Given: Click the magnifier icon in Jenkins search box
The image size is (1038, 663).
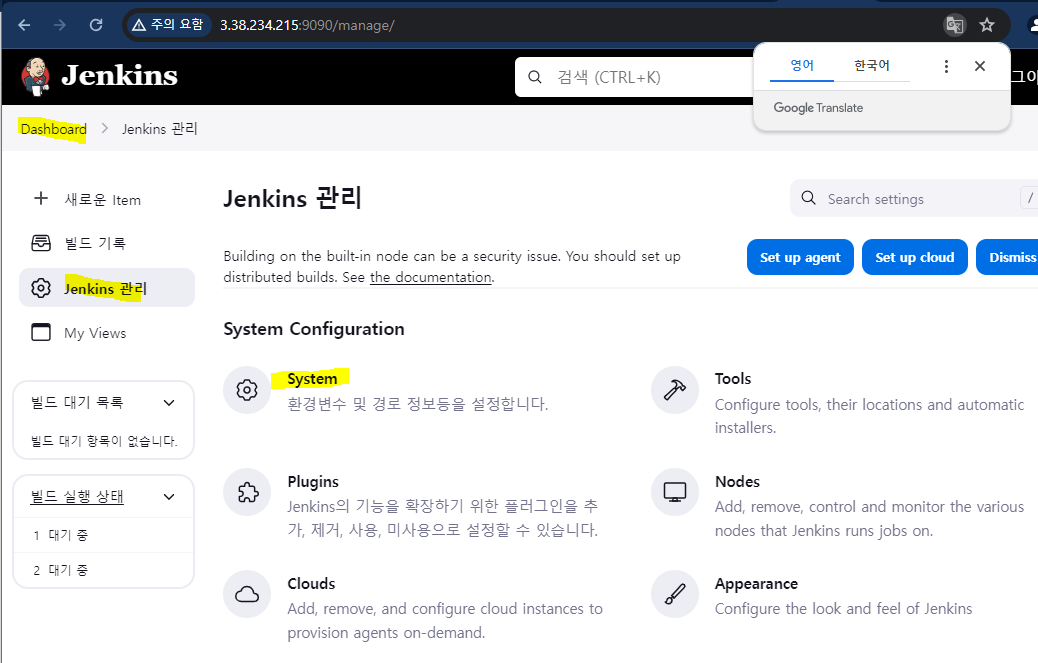Looking at the screenshot, I should (535, 77).
